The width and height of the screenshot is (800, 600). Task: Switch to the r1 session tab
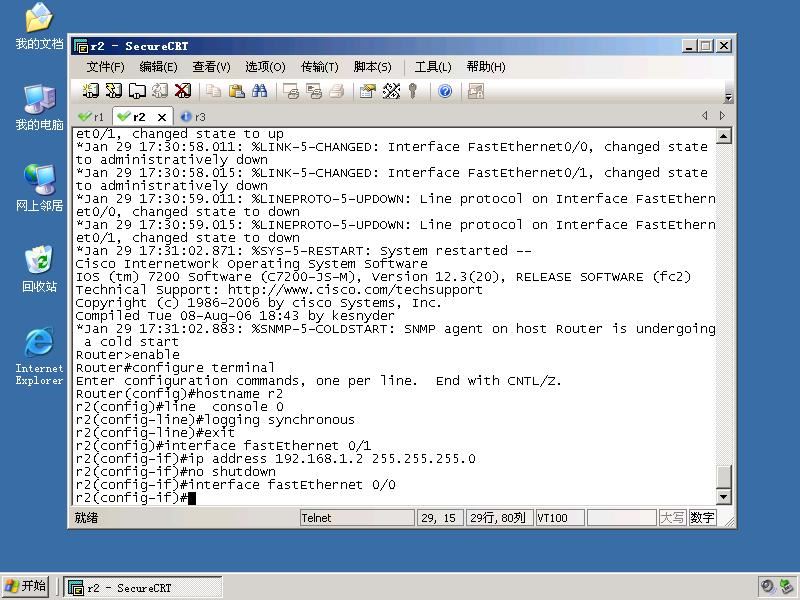tap(91, 117)
